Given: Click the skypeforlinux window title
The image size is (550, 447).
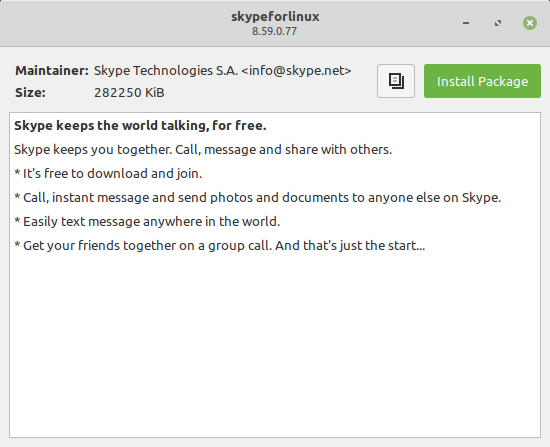Looking at the screenshot, I should coord(275,16).
